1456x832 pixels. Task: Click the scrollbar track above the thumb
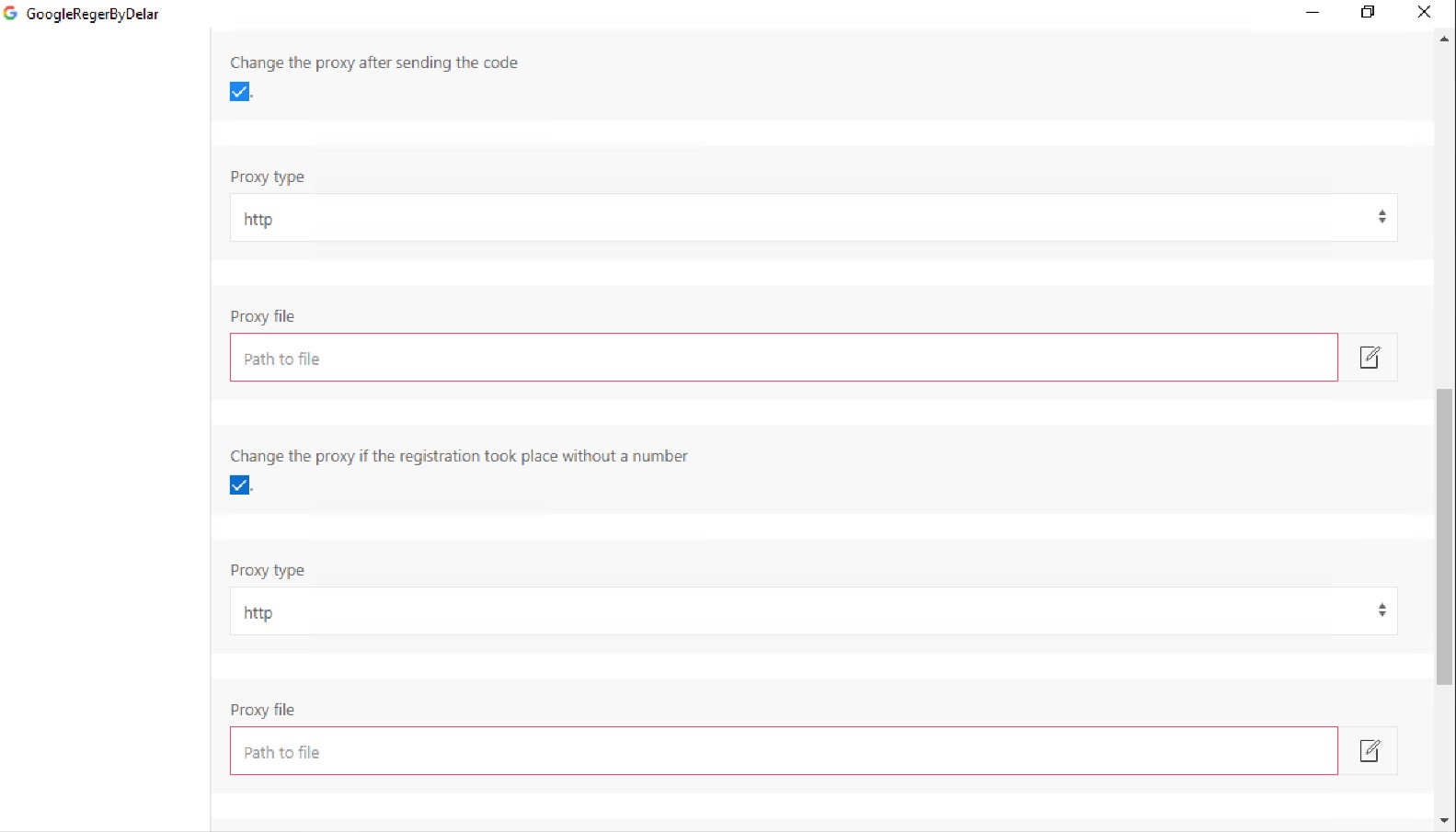point(1444,211)
